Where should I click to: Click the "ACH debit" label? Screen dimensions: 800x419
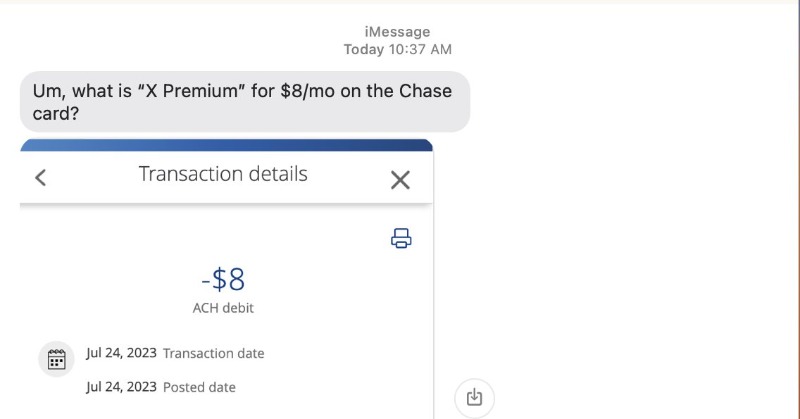pyautogui.click(x=223, y=308)
